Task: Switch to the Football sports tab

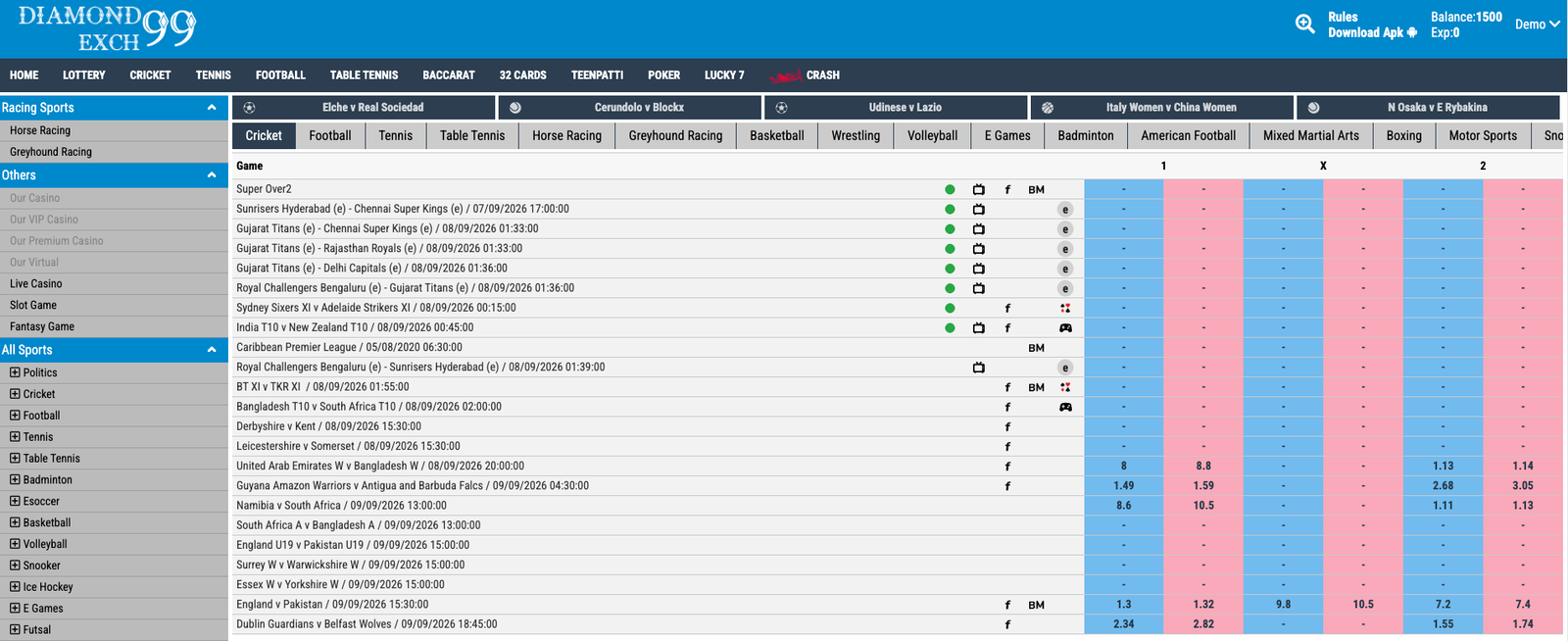Action: point(330,136)
